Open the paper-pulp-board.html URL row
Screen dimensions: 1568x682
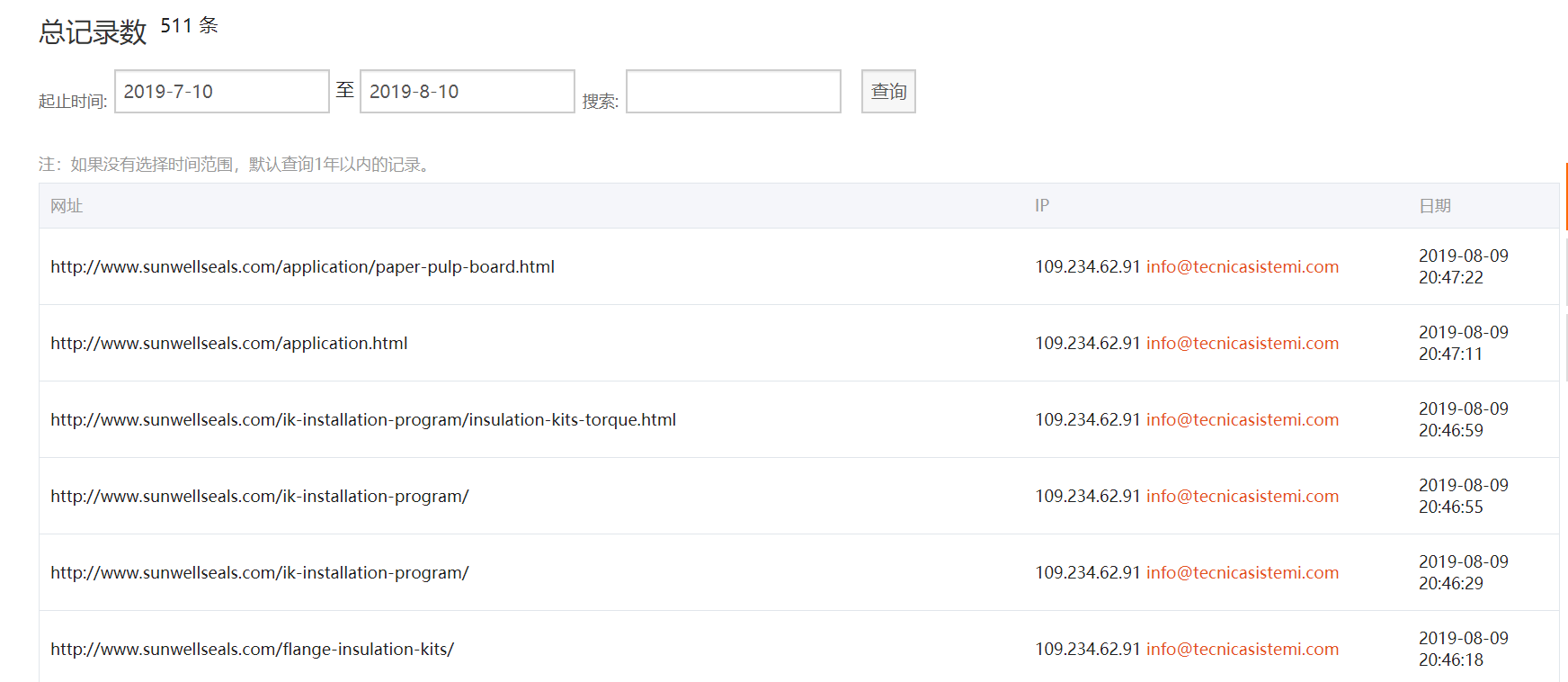(x=302, y=267)
